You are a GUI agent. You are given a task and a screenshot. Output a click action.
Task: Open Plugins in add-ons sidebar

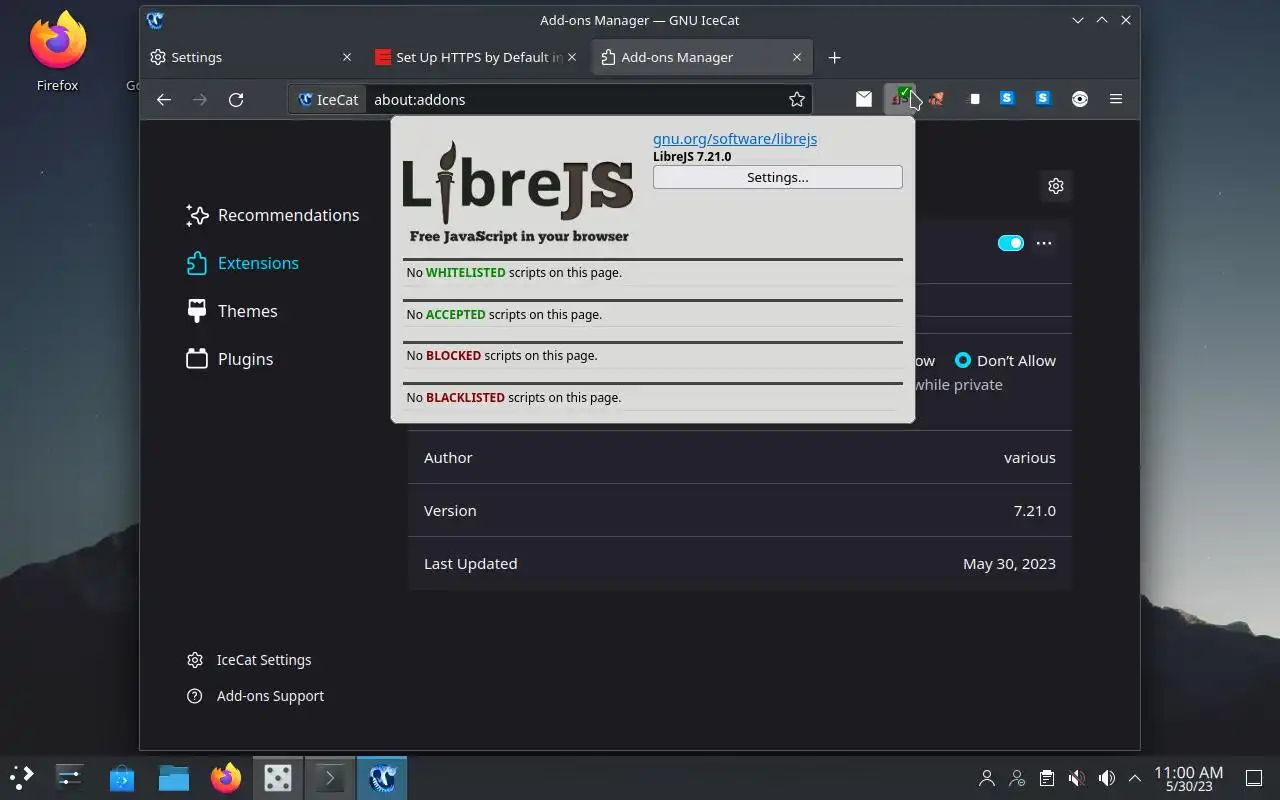tap(229, 359)
